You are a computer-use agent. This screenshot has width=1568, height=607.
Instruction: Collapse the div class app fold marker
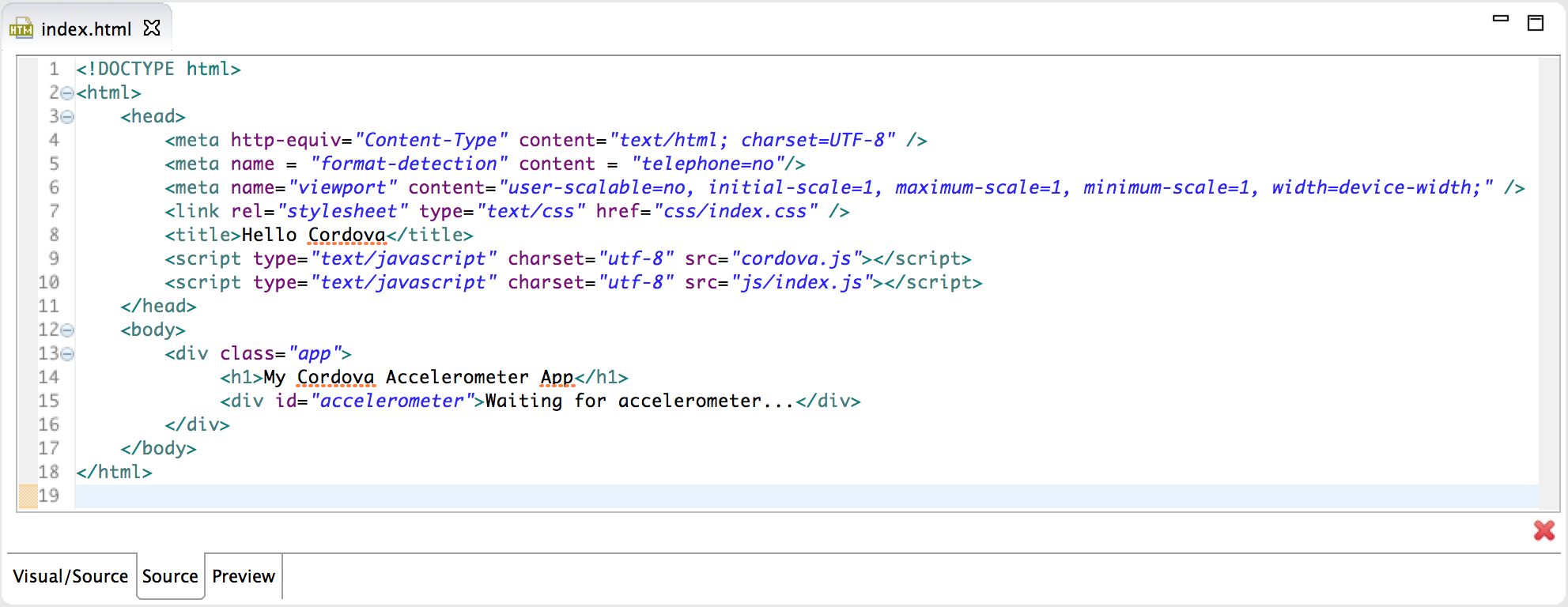67,354
